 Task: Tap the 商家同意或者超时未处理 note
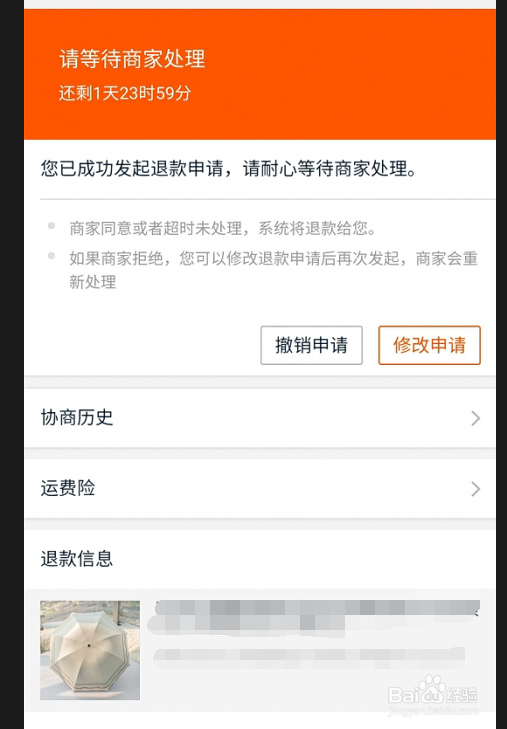coord(223,228)
